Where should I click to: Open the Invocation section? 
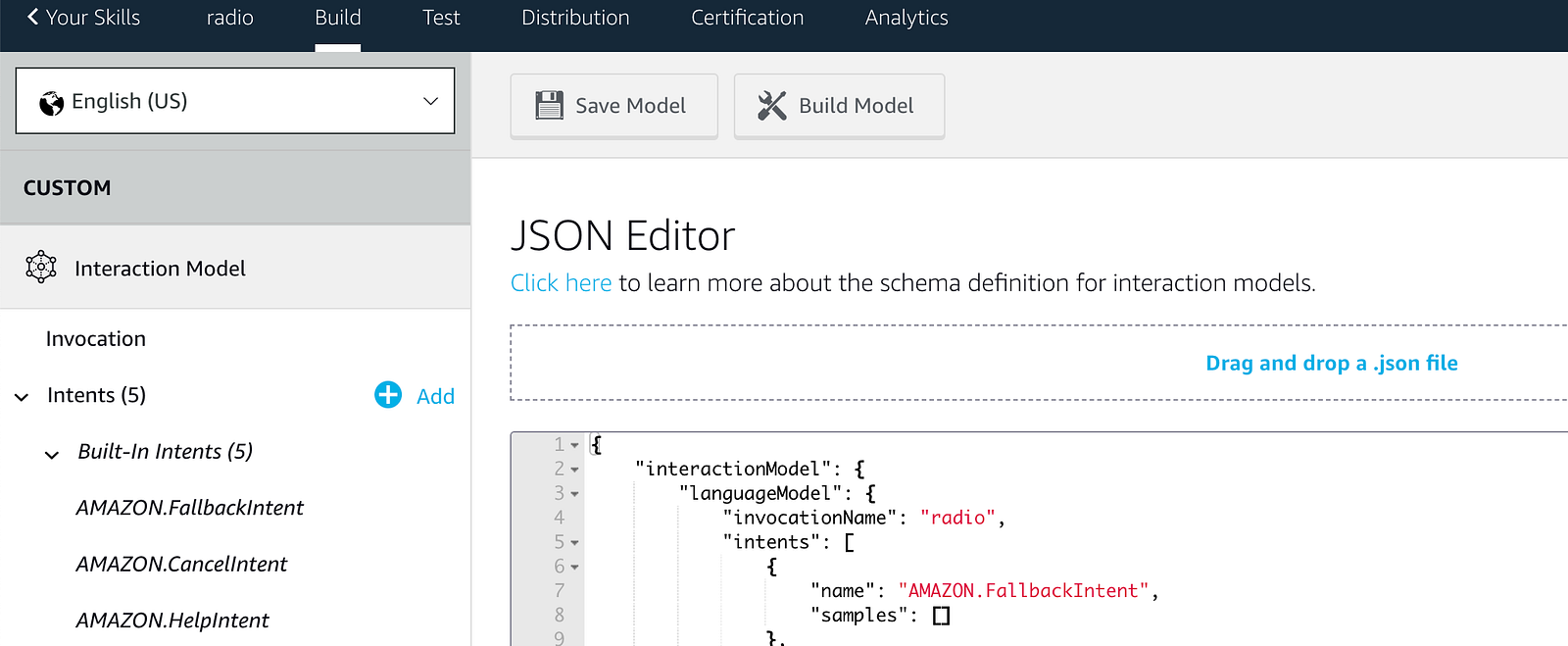96,339
